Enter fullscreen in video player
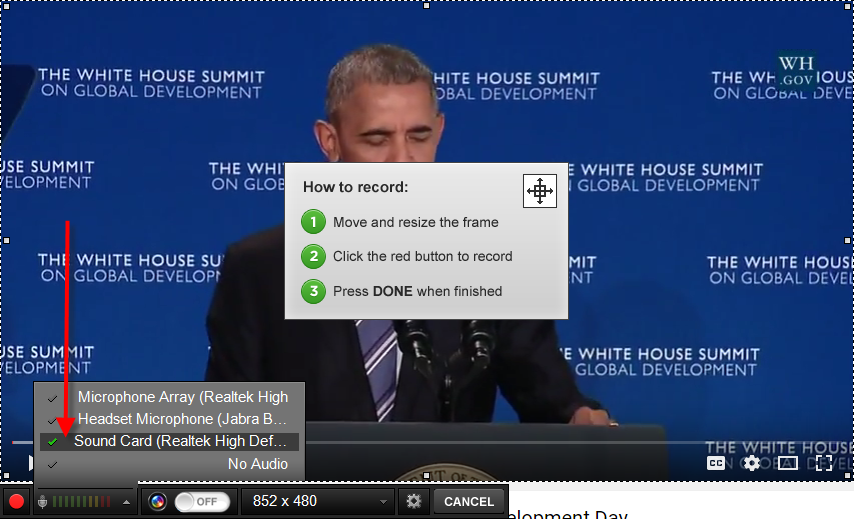Viewport: 854px width, 519px height. pos(824,463)
